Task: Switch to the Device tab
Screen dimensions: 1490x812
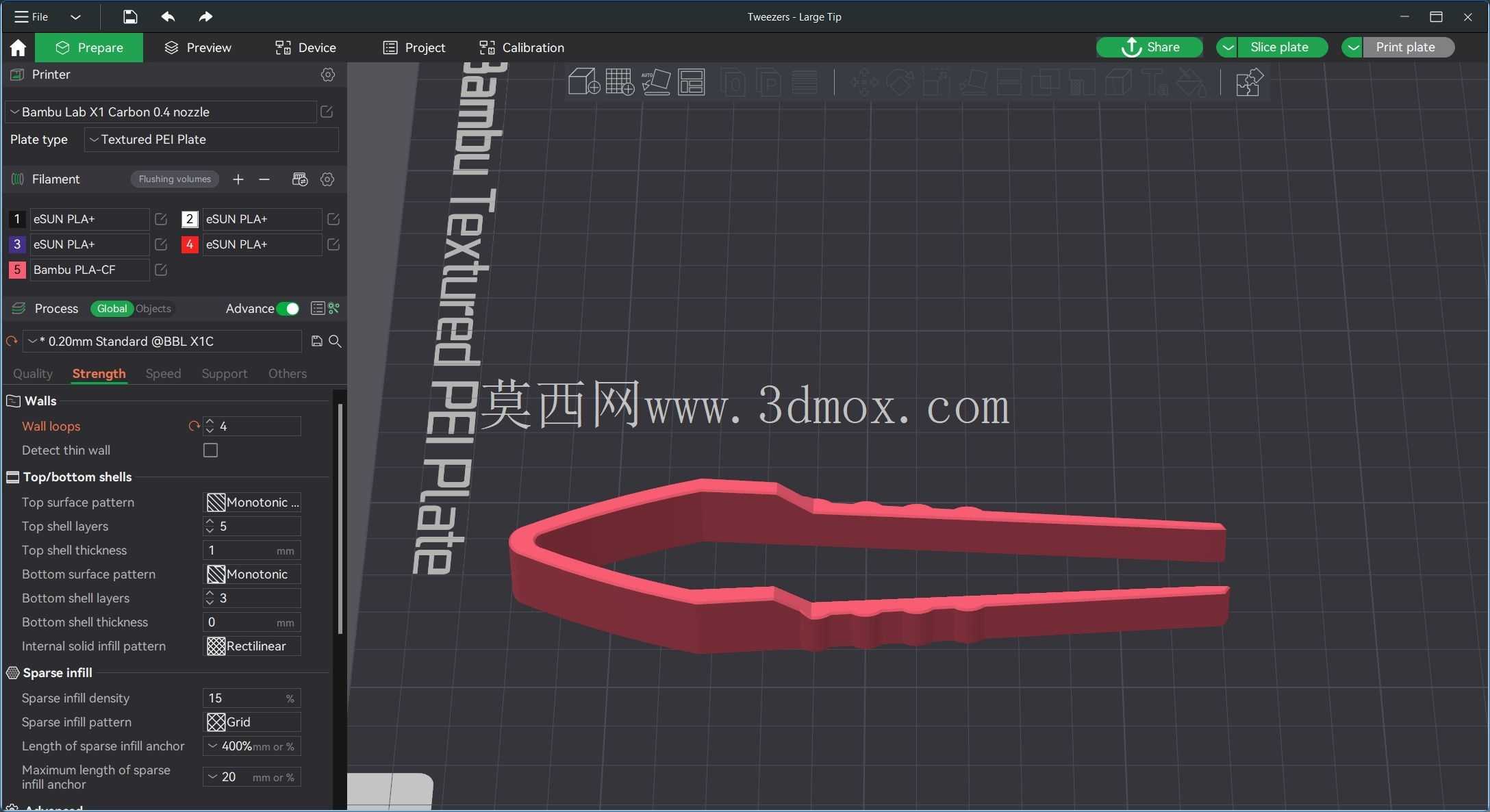Action: (x=305, y=47)
